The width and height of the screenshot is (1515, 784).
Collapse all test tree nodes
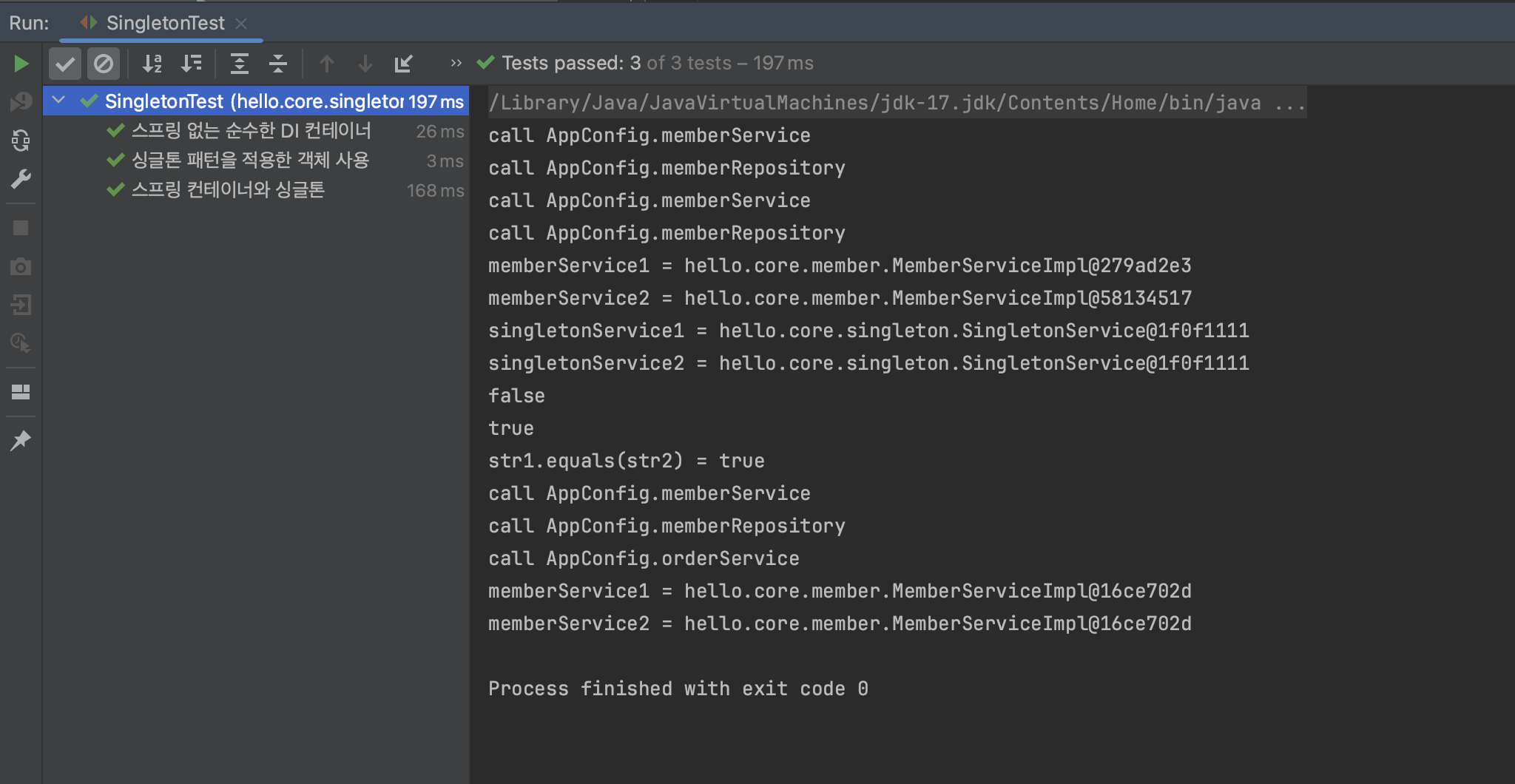point(278,64)
